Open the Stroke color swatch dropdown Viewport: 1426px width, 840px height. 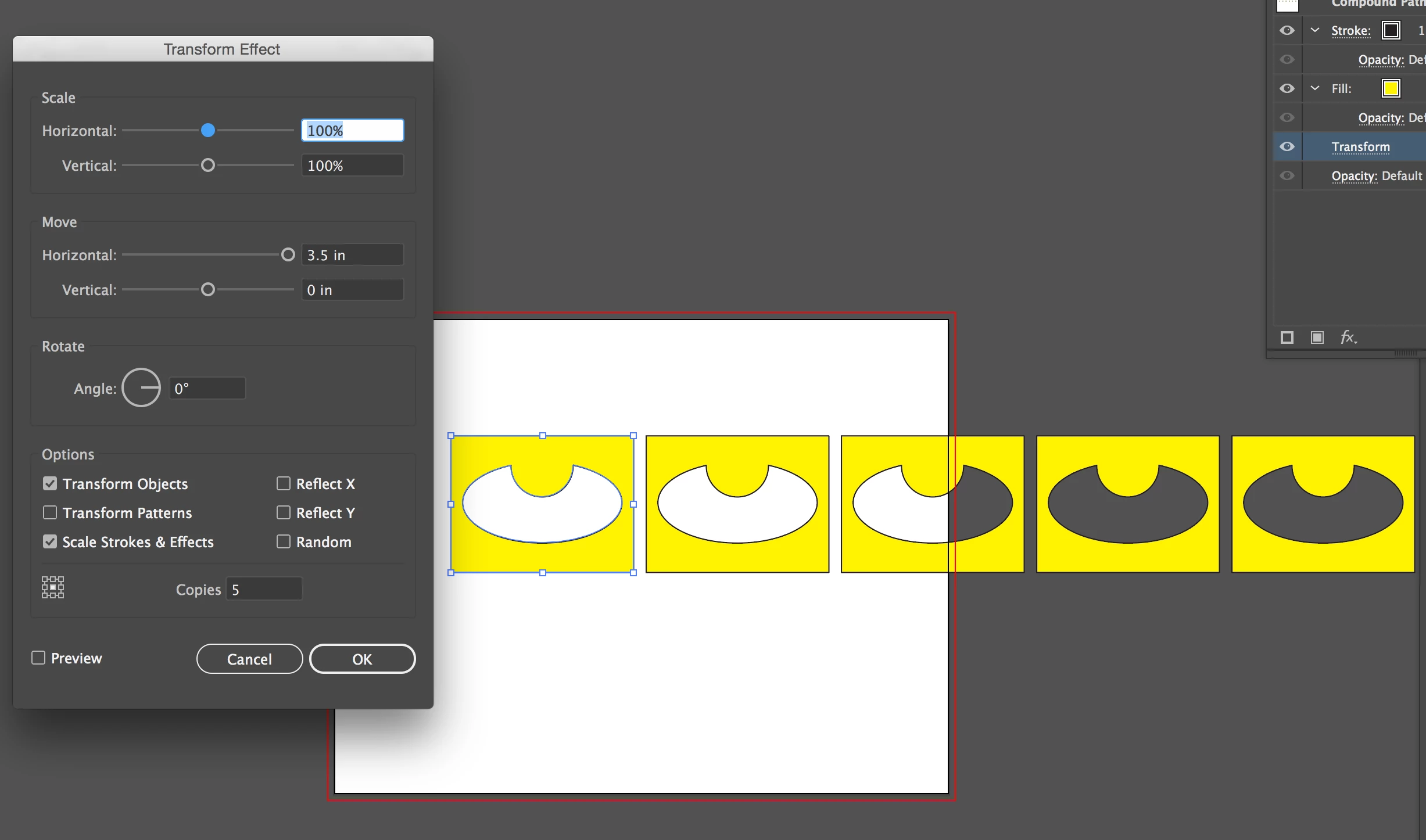pyautogui.click(x=1391, y=30)
